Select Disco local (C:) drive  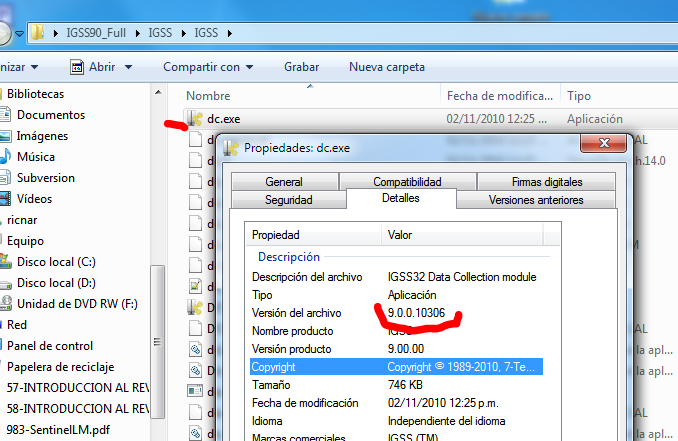point(55,261)
